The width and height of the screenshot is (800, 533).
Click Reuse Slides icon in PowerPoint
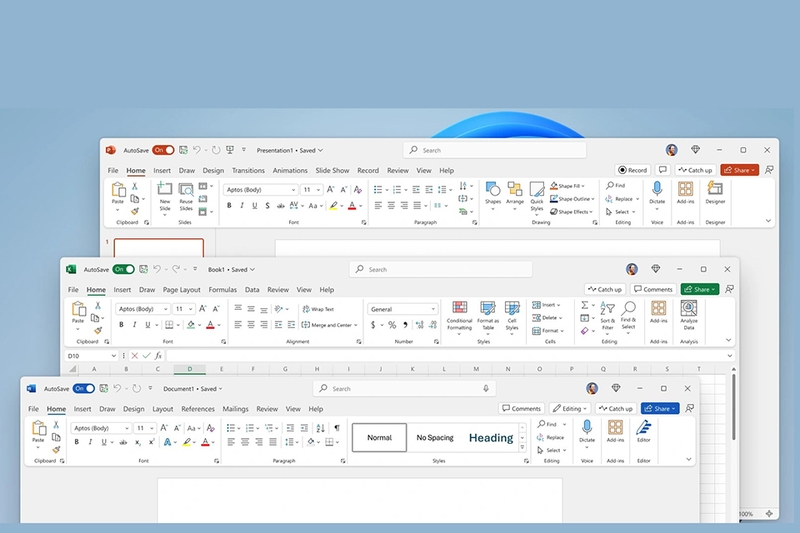tap(186, 190)
